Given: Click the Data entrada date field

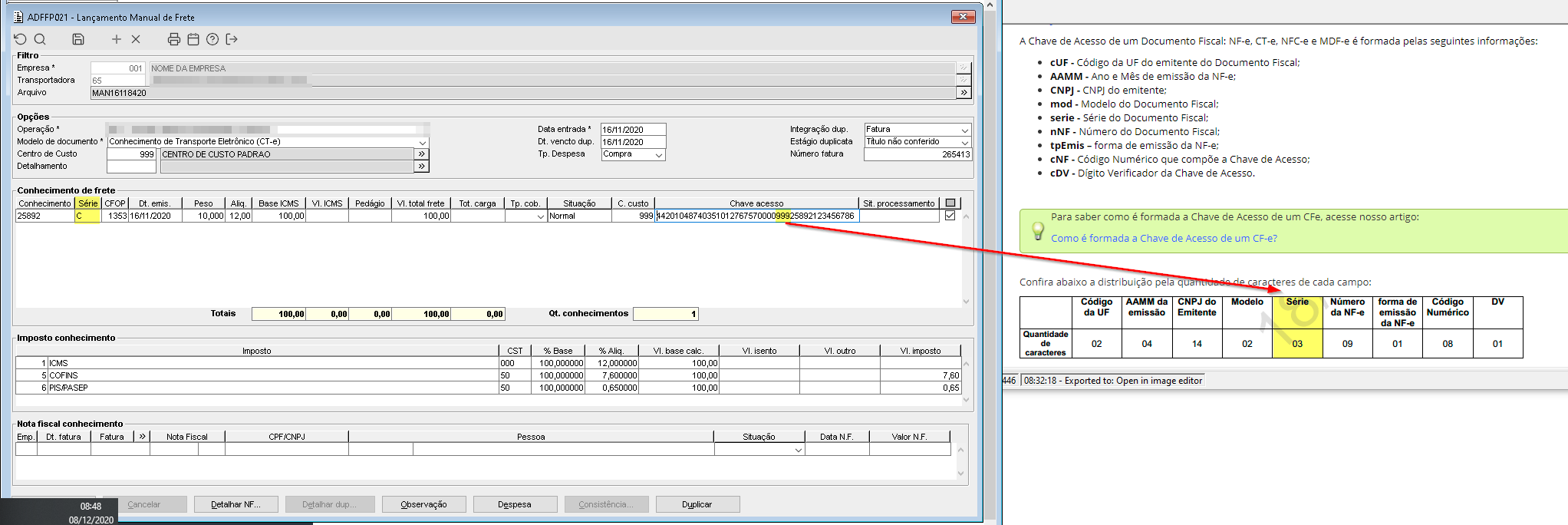Looking at the screenshot, I should pyautogui.click(x=633, y=130).
